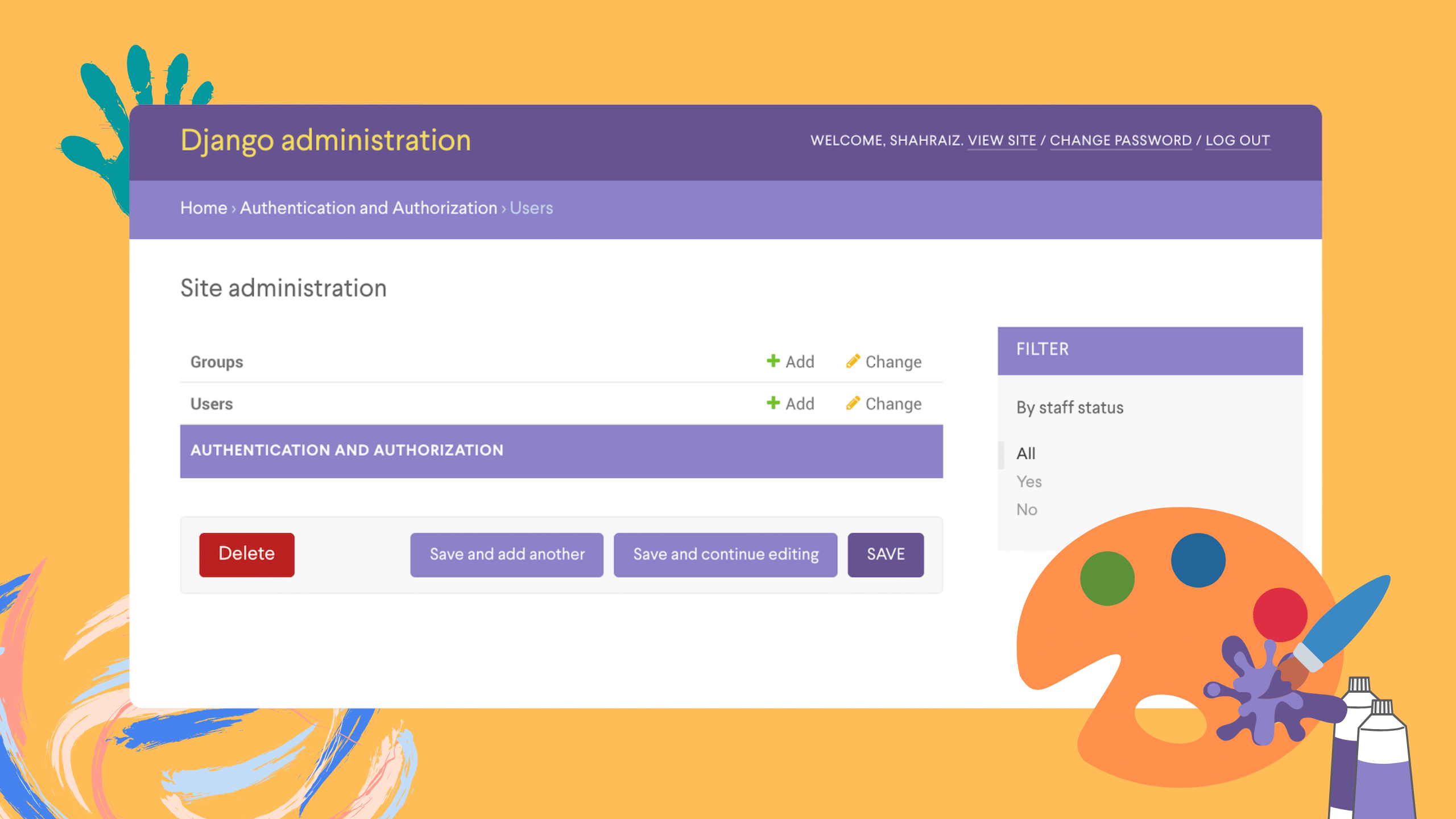Click the LOG OUT link
This screenshot has height=819, width=1456.
[x=1237, y=140]
